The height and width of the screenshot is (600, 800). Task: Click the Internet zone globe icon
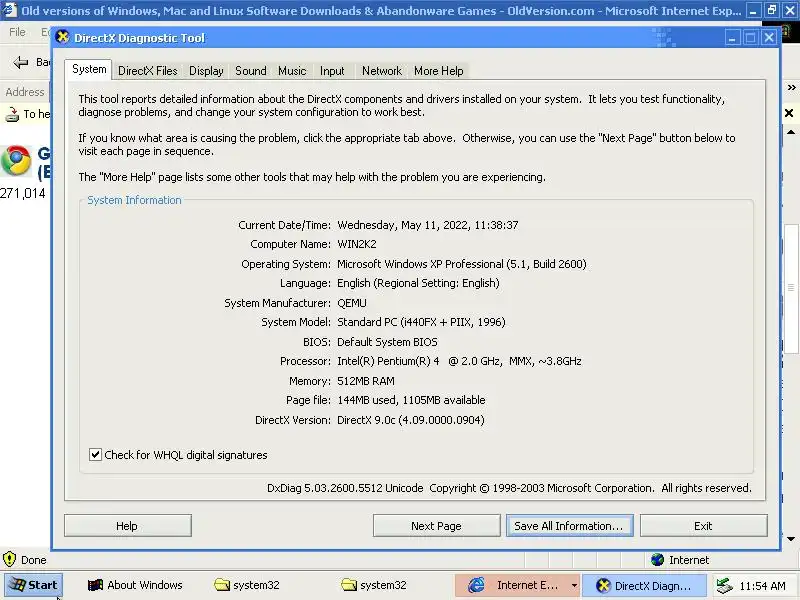pyautogui.click(x=658, y=560)
